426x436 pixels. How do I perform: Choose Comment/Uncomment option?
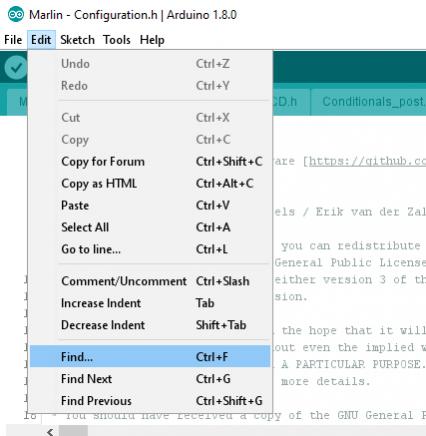pos(150,281)
